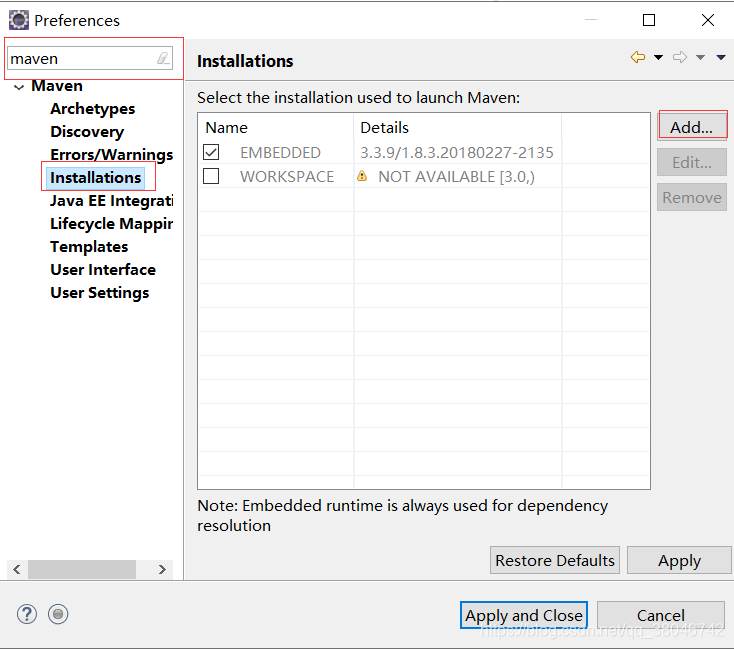Screen dimensions: 734x649
Task: Click the Apply button
Action: tap(679, 560)
